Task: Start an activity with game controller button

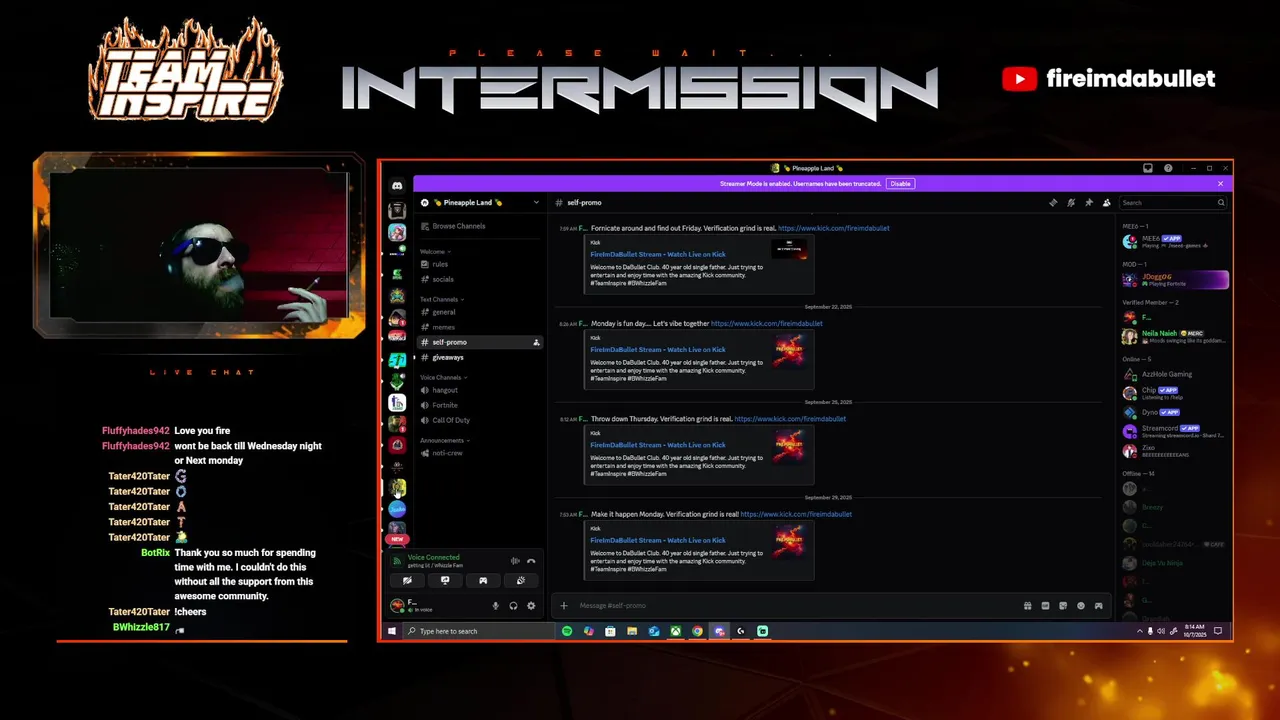Action: pyautogui.click(x=483, y=580)
